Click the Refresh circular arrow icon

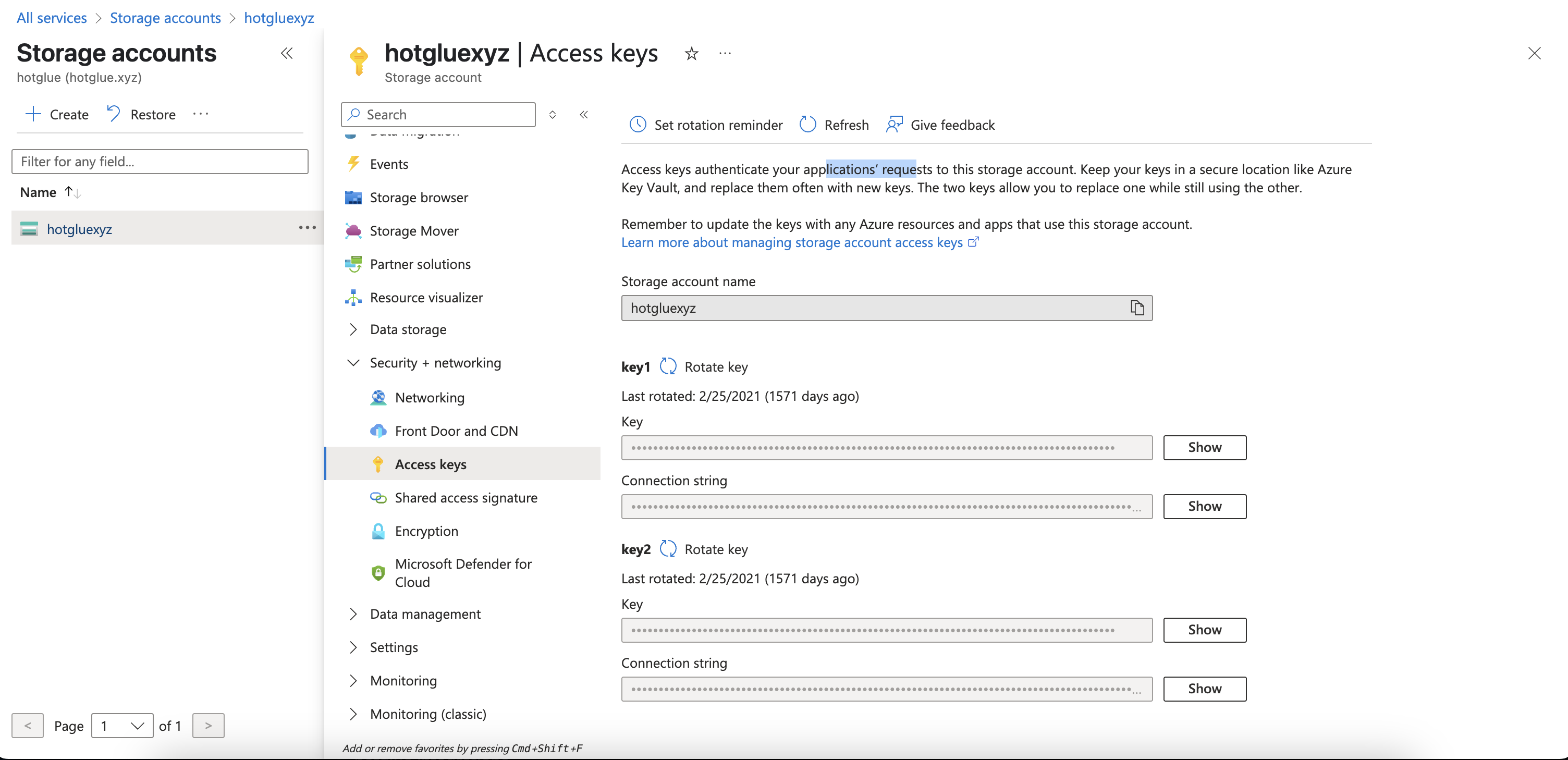pos(808,125)
